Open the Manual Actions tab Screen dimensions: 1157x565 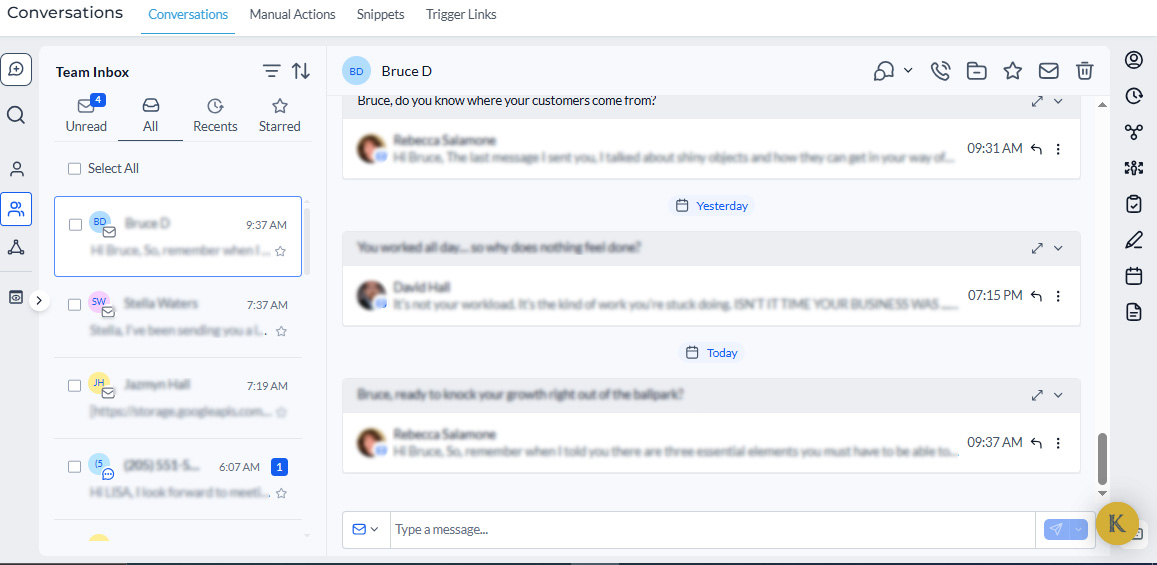coord(292,14)
